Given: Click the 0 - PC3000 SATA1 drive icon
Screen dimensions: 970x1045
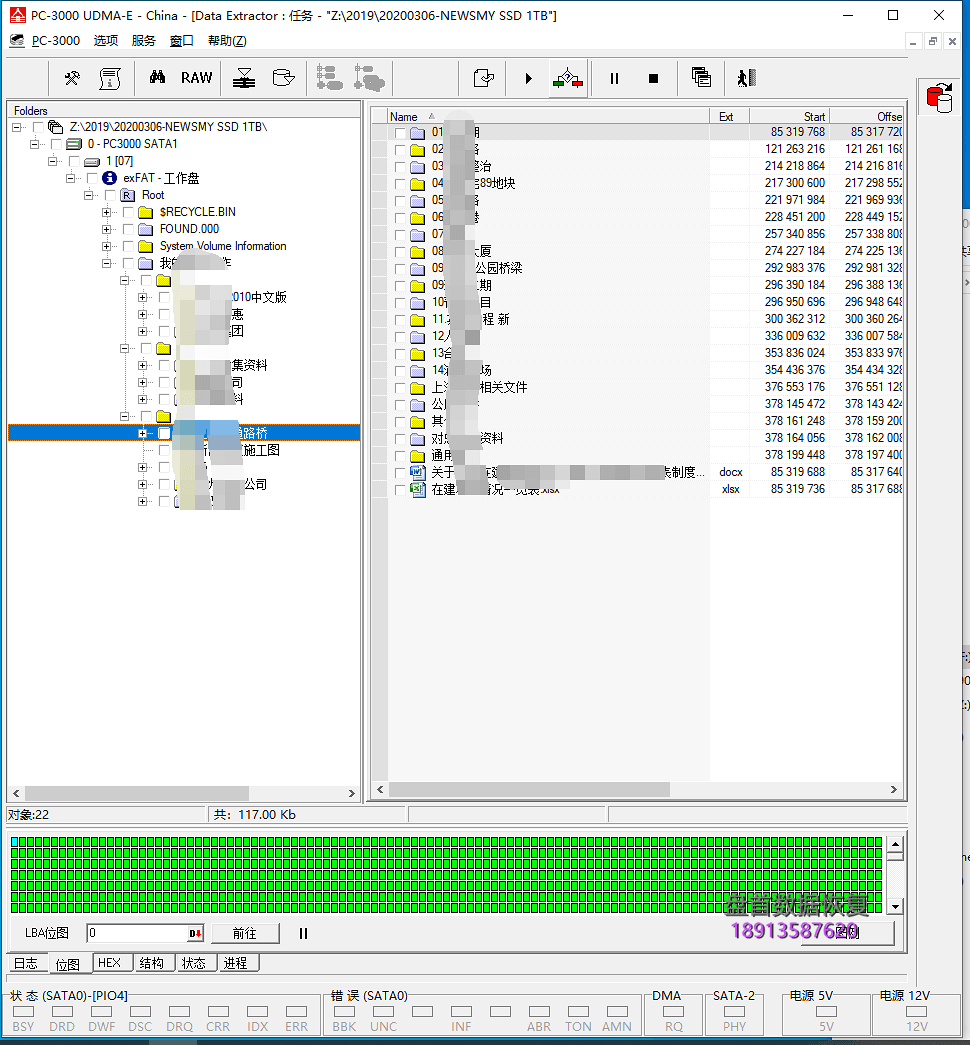Looking at the screenshot, I should pyautogui.click(x=74, y=144).
